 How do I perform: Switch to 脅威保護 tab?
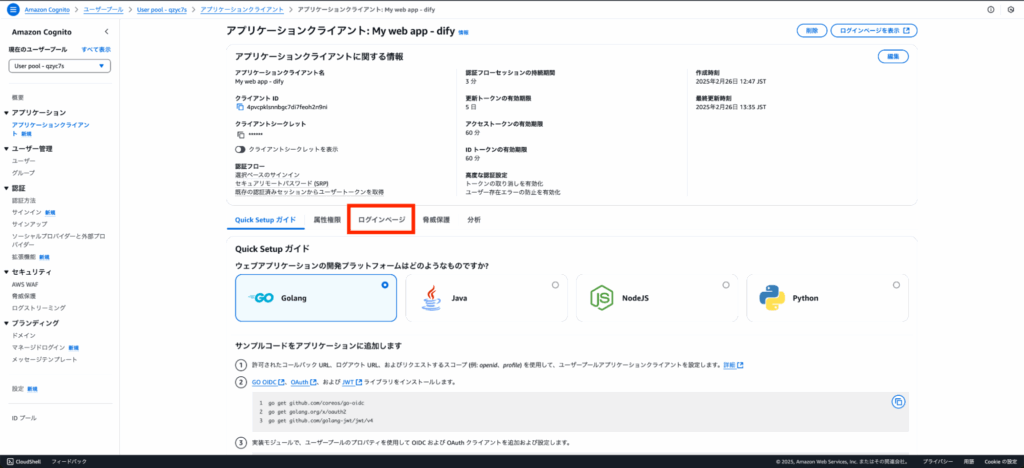[436, 220]
